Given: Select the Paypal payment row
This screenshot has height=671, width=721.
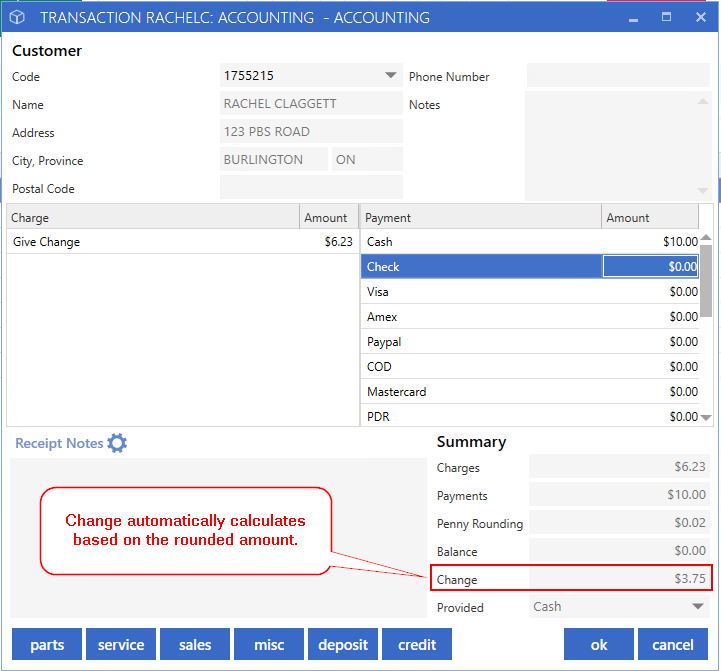Looking at the screenshot, I should [530, 342].
